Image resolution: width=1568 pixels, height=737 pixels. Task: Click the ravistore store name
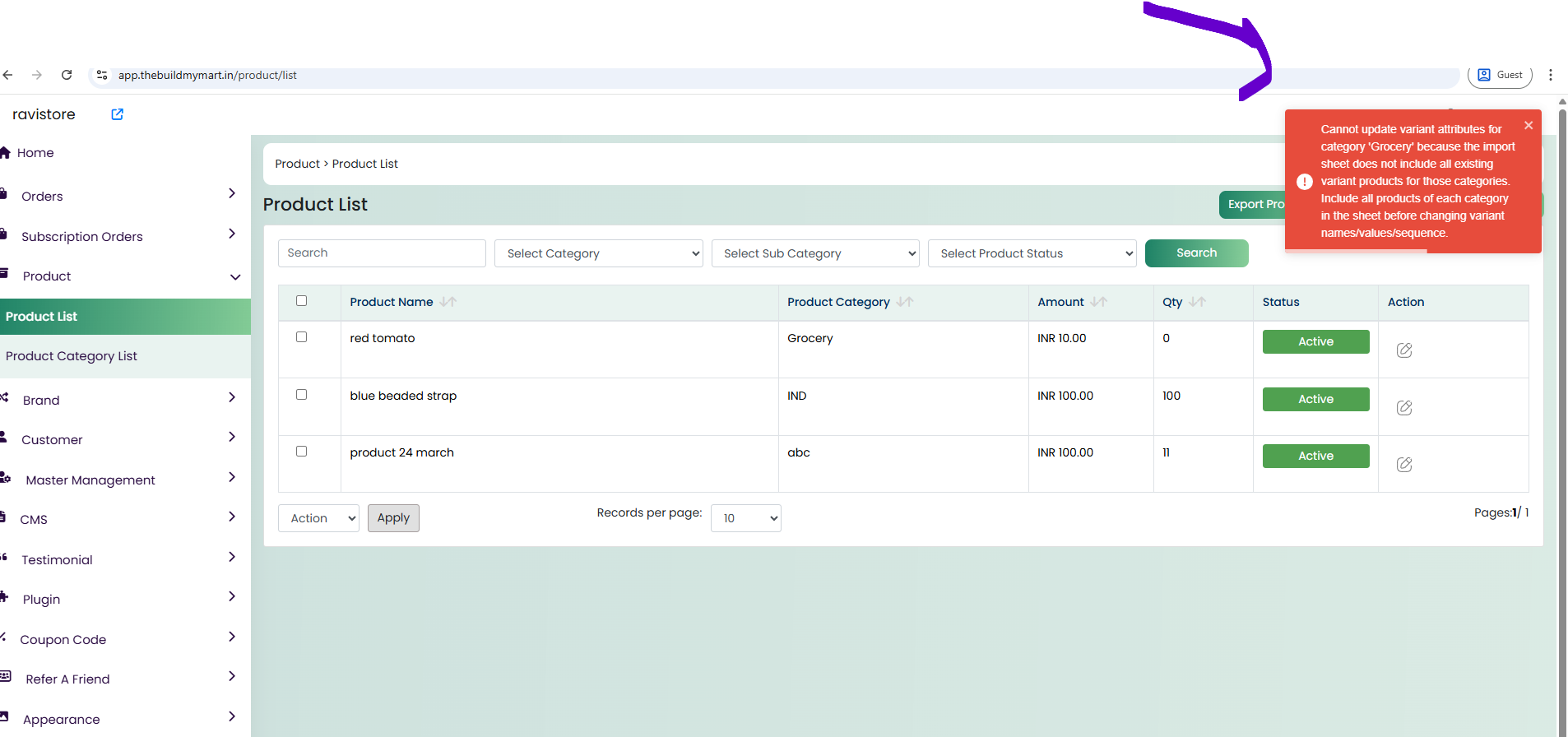(x=44, y=114)
